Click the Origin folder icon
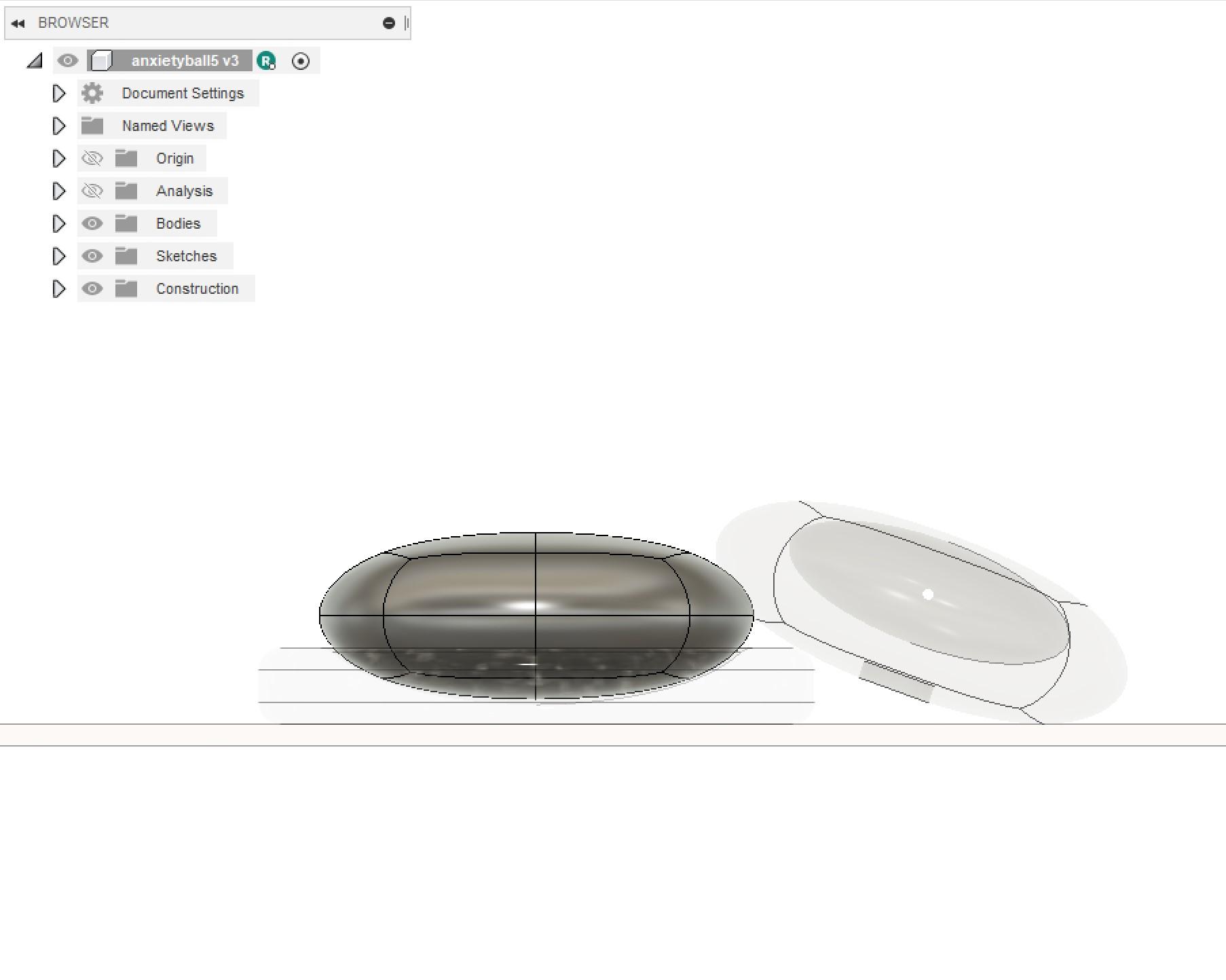Image resolution: width=1226 pixels, height=980 pixels. tap(126, 158)
